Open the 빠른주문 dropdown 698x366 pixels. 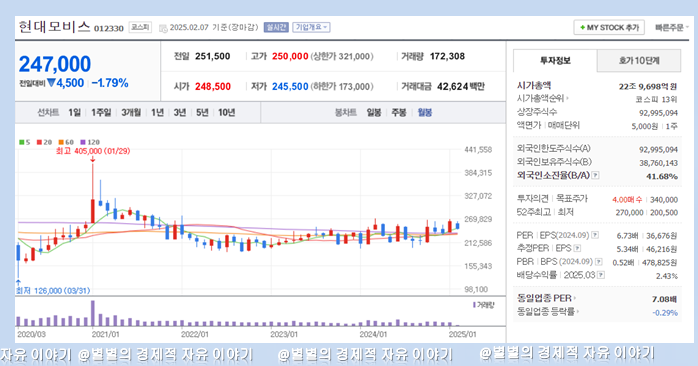pyautogui.click(x=671, y=28)
